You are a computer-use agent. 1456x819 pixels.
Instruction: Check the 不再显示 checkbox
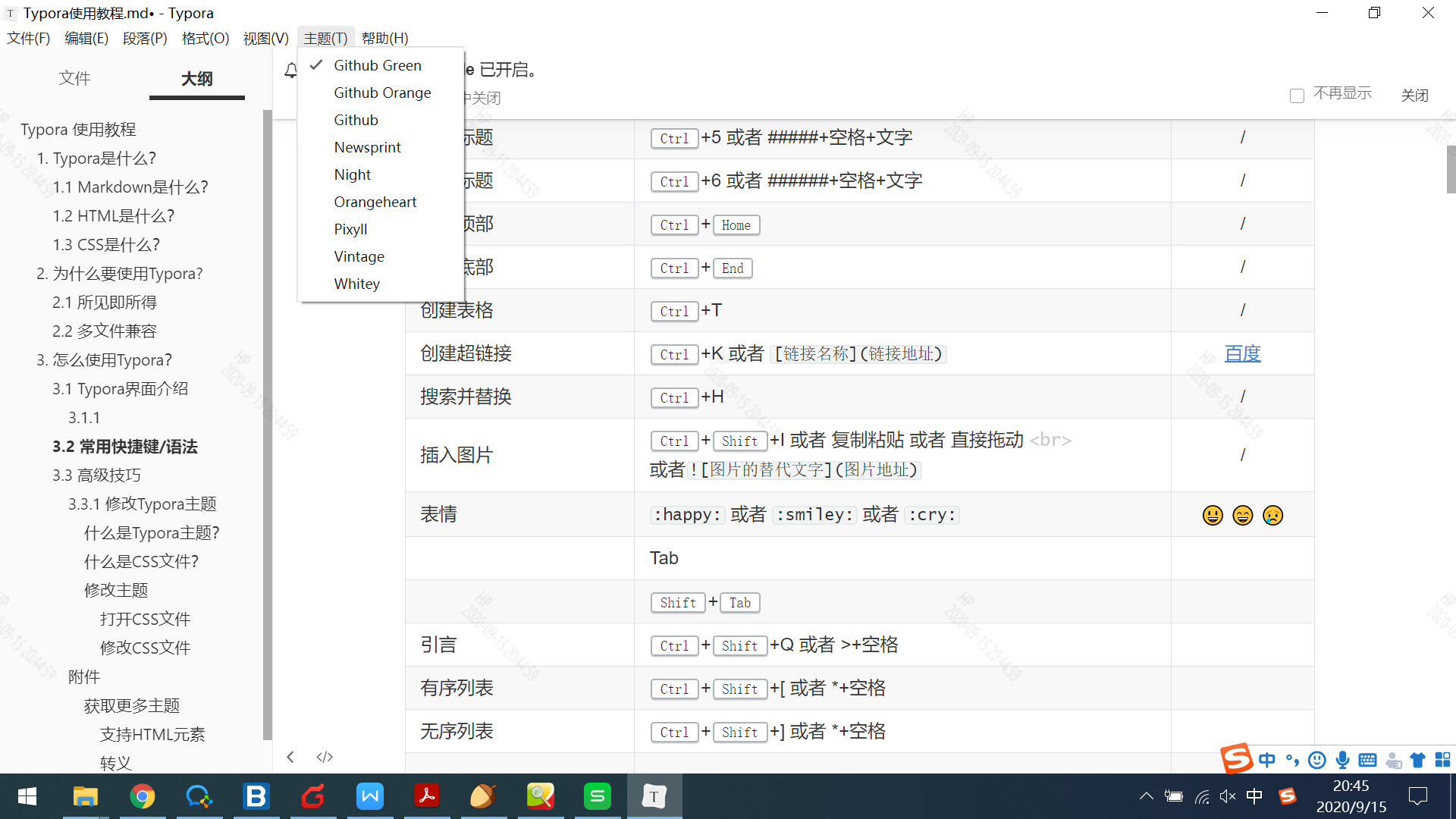[1297, 96]
